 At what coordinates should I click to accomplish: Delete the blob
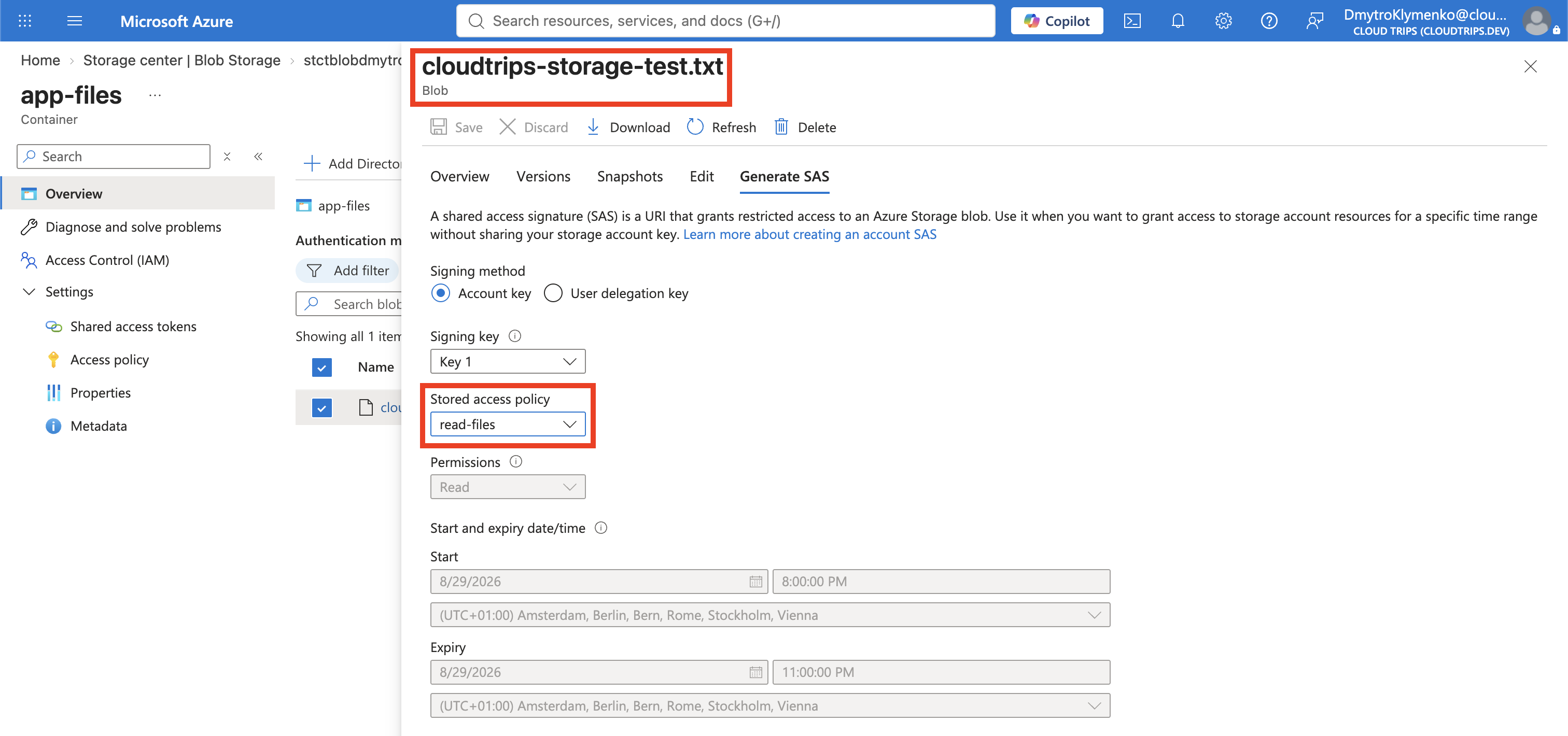805,127
